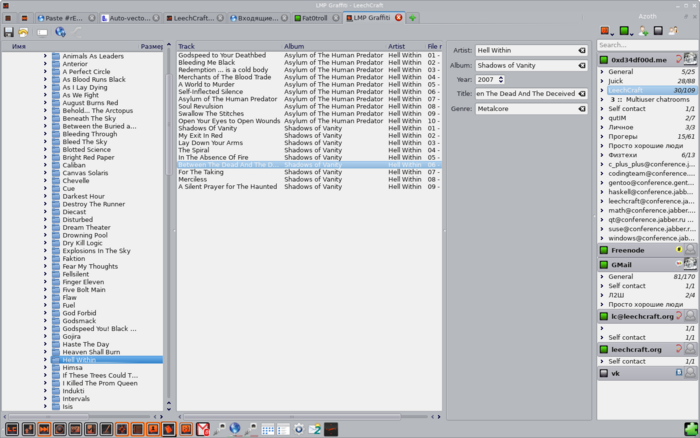Switch to the LeechCraft... tab
700x438 pixels.
pyautogui.click(x=194, y=18)
